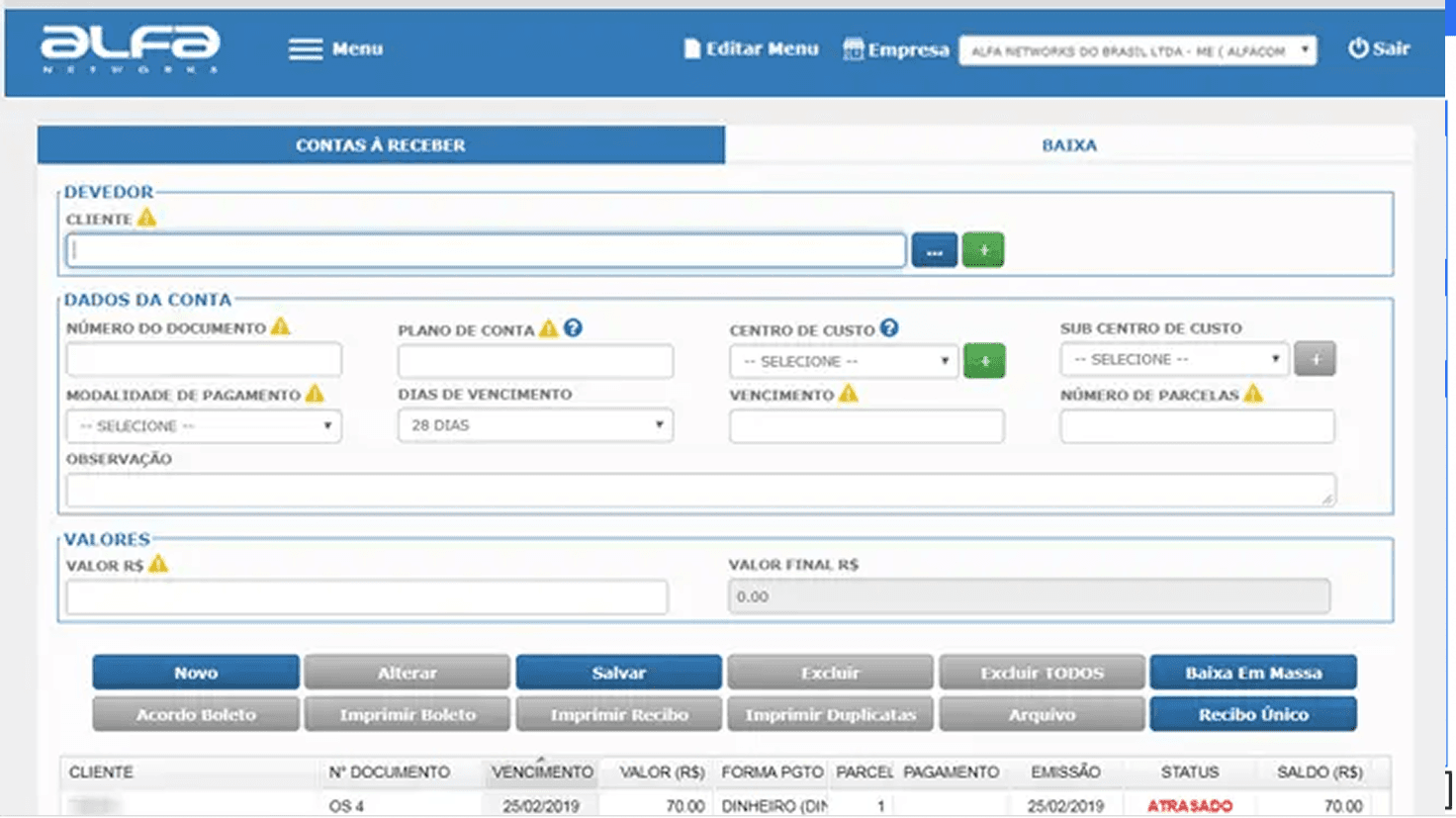Screen dimensions: 1456x818
Task: Click the DINHEIRO payment method cell
Action: pos(773,806)
